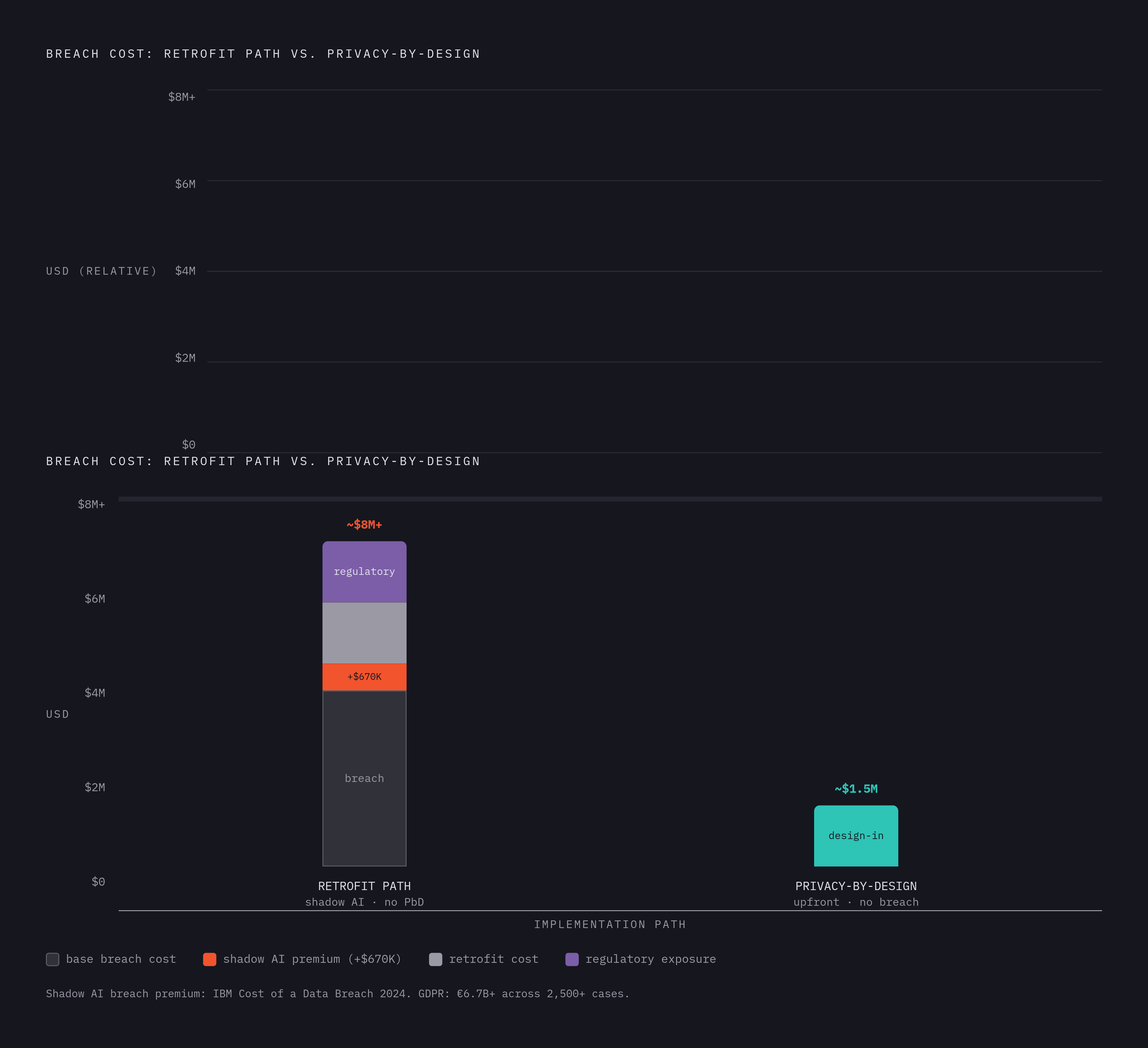The height and width of the screenshot is (1048, 1148).
Task: Click the lower chart USD axis label
Action: (57, 714)
